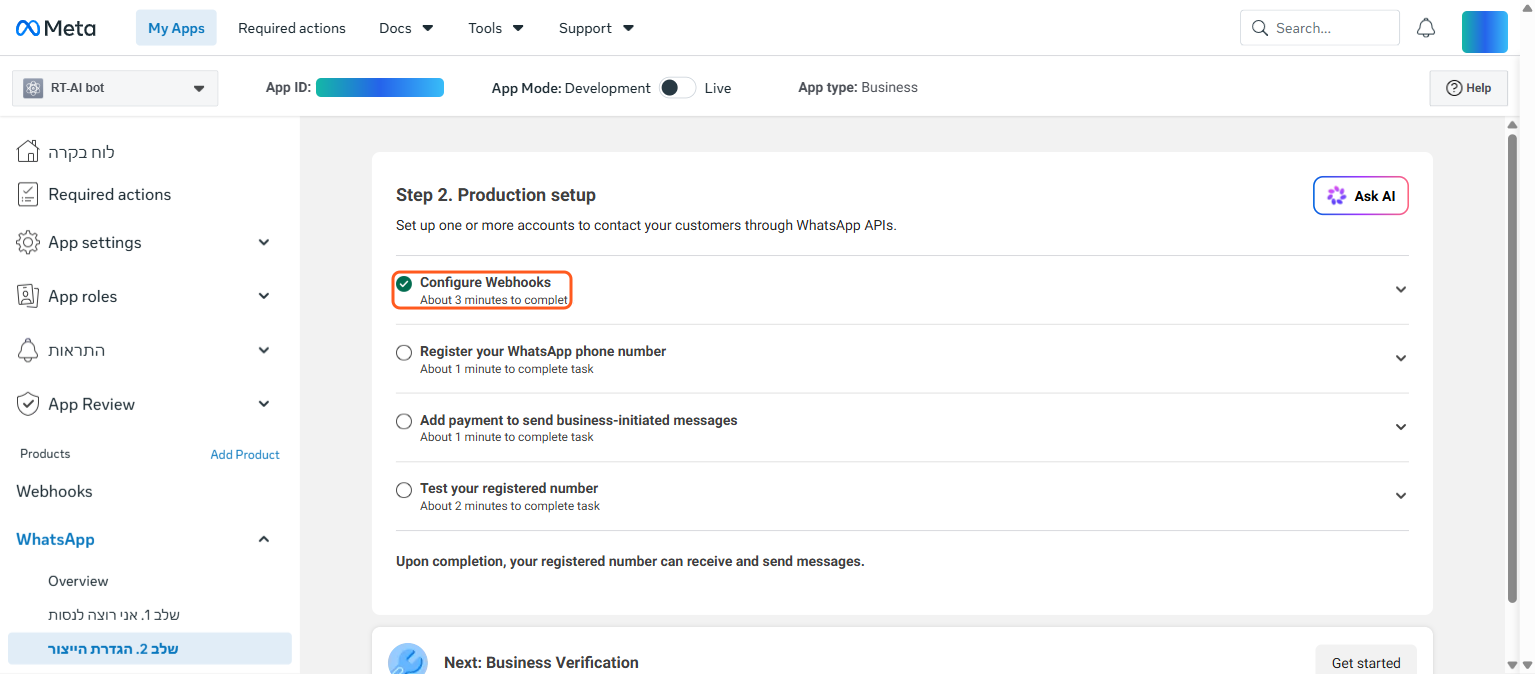Viewport: 1535px width, 674px height.
Task: Click the search magnifier icon
Action: pos(1260,28)
